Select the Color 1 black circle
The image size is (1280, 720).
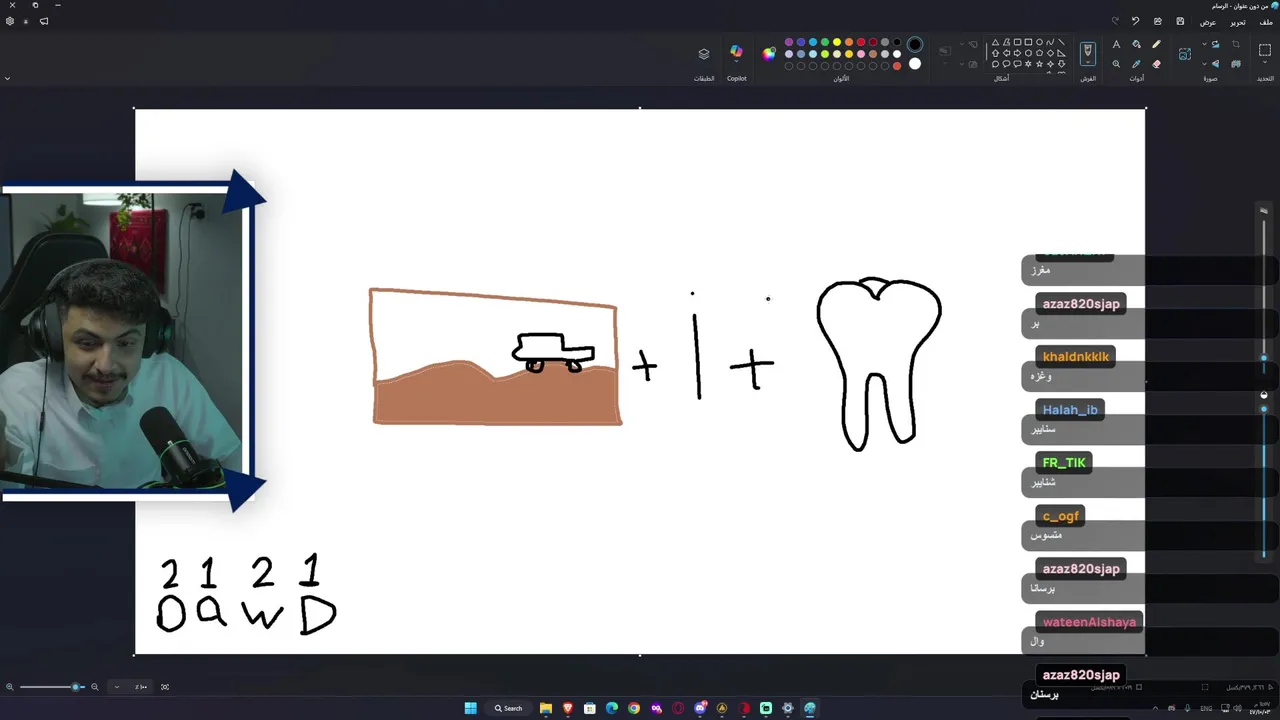tap(914, 44)
